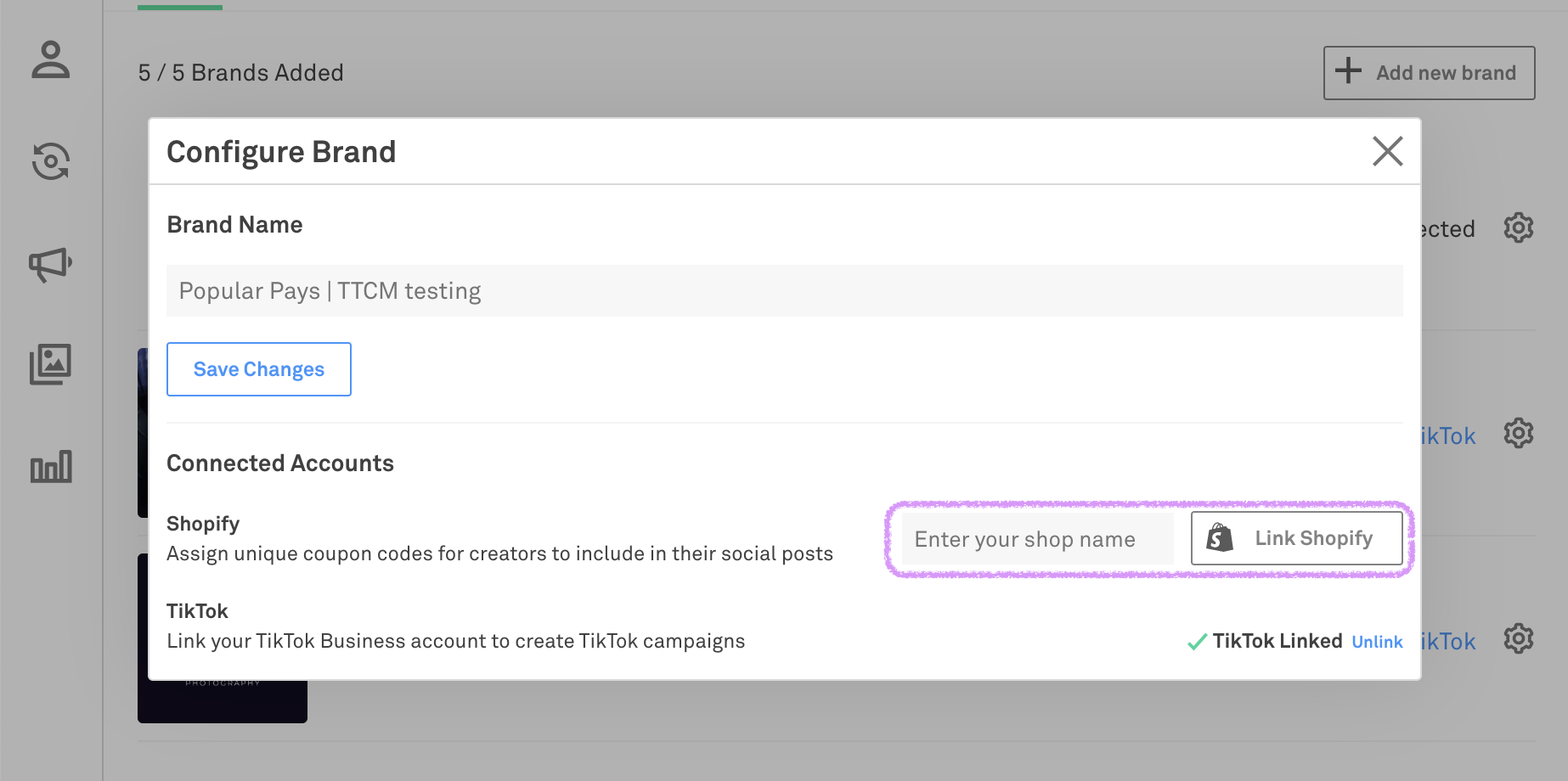Click the gear icon on the bottom brand row
This screenshot has height=781, width=1568.
pos(1518,638)
